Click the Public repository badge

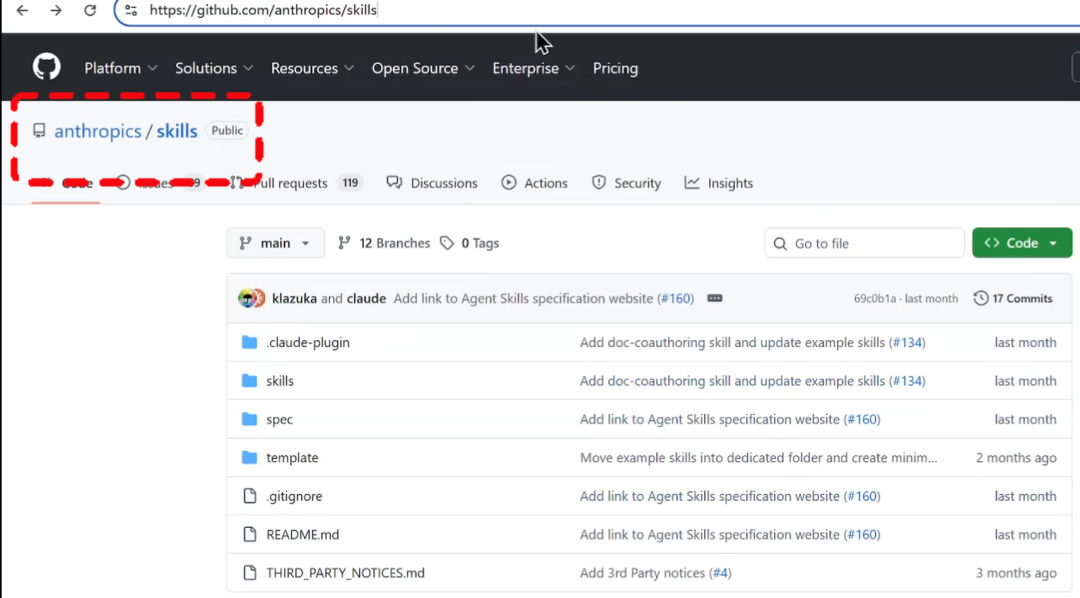pyautogui.click(x=227, y=130)
